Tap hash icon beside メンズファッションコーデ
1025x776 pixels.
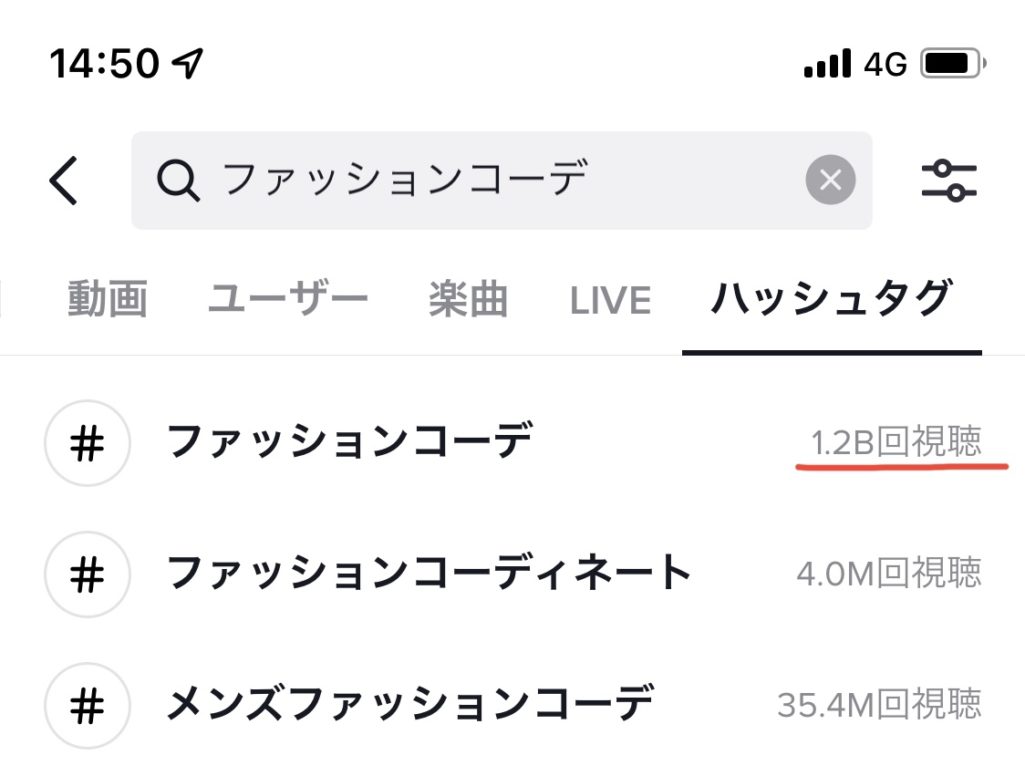pyautogui.click(x=87, y=705)
